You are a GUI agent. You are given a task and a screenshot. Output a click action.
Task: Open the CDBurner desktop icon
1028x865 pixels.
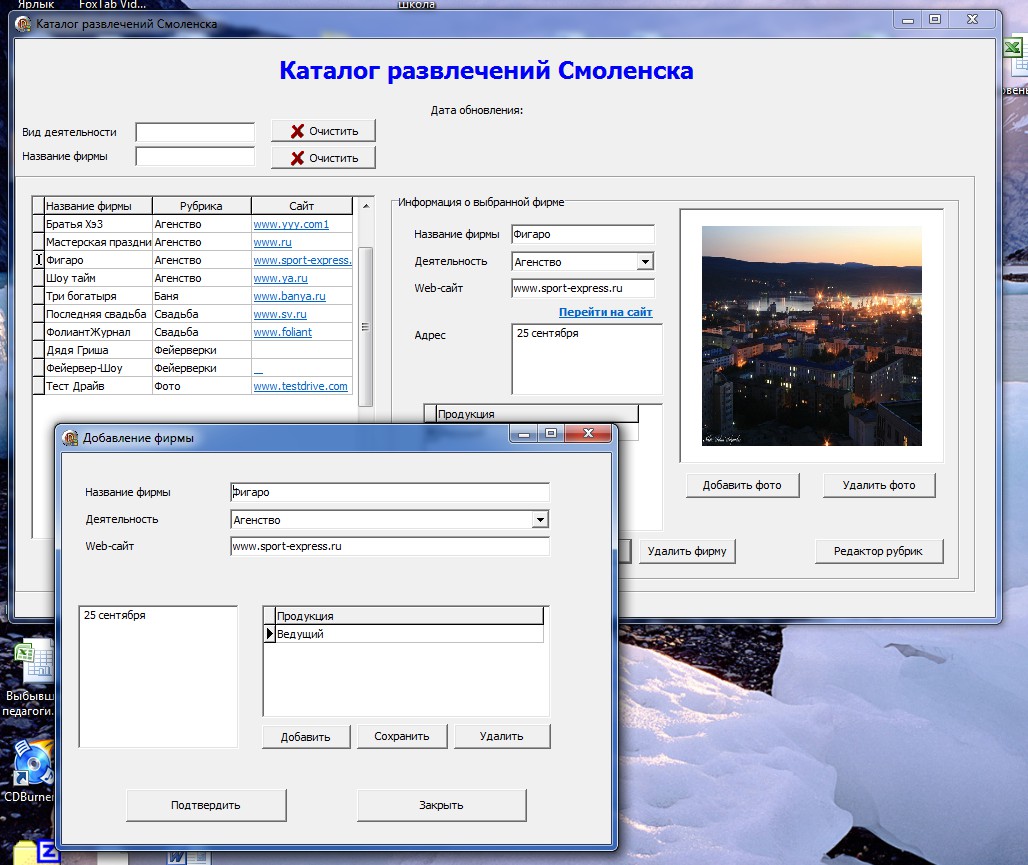pos(30,772)
